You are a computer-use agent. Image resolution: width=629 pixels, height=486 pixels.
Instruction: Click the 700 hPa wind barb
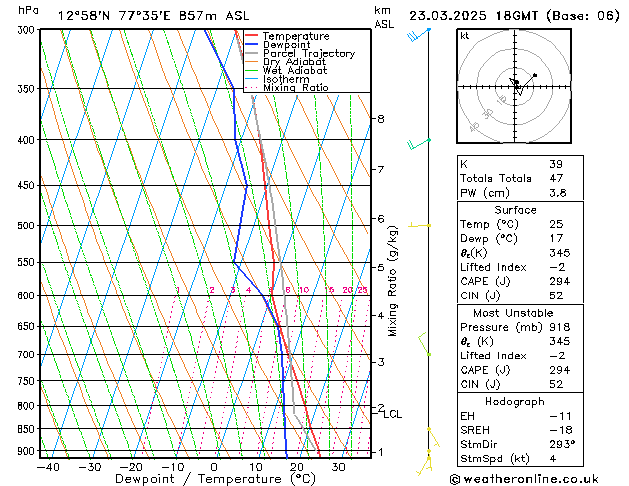tap(424, 344)
